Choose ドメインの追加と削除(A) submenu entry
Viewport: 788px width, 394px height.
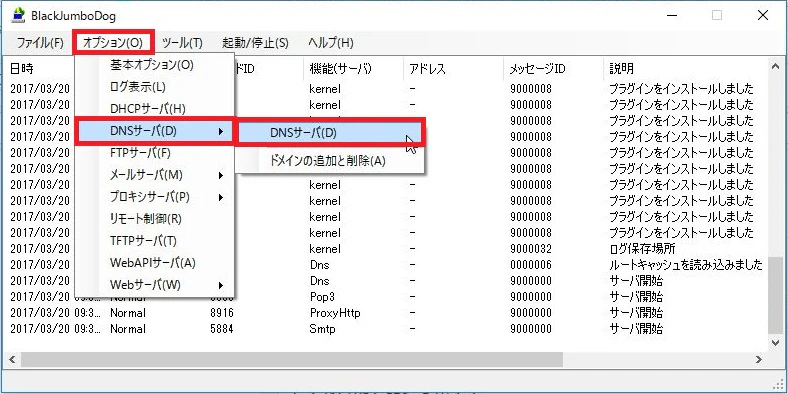[x=331, y=161]
